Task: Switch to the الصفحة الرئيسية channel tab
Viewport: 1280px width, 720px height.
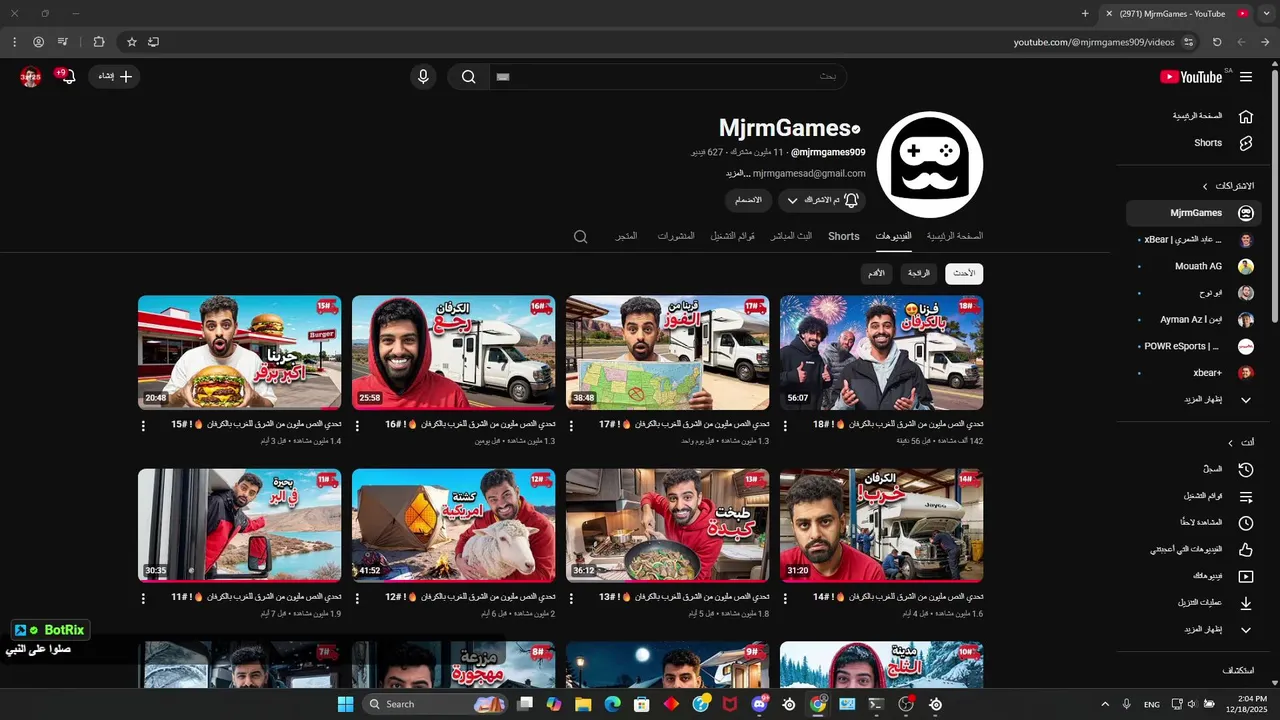Action: (954, 237)
